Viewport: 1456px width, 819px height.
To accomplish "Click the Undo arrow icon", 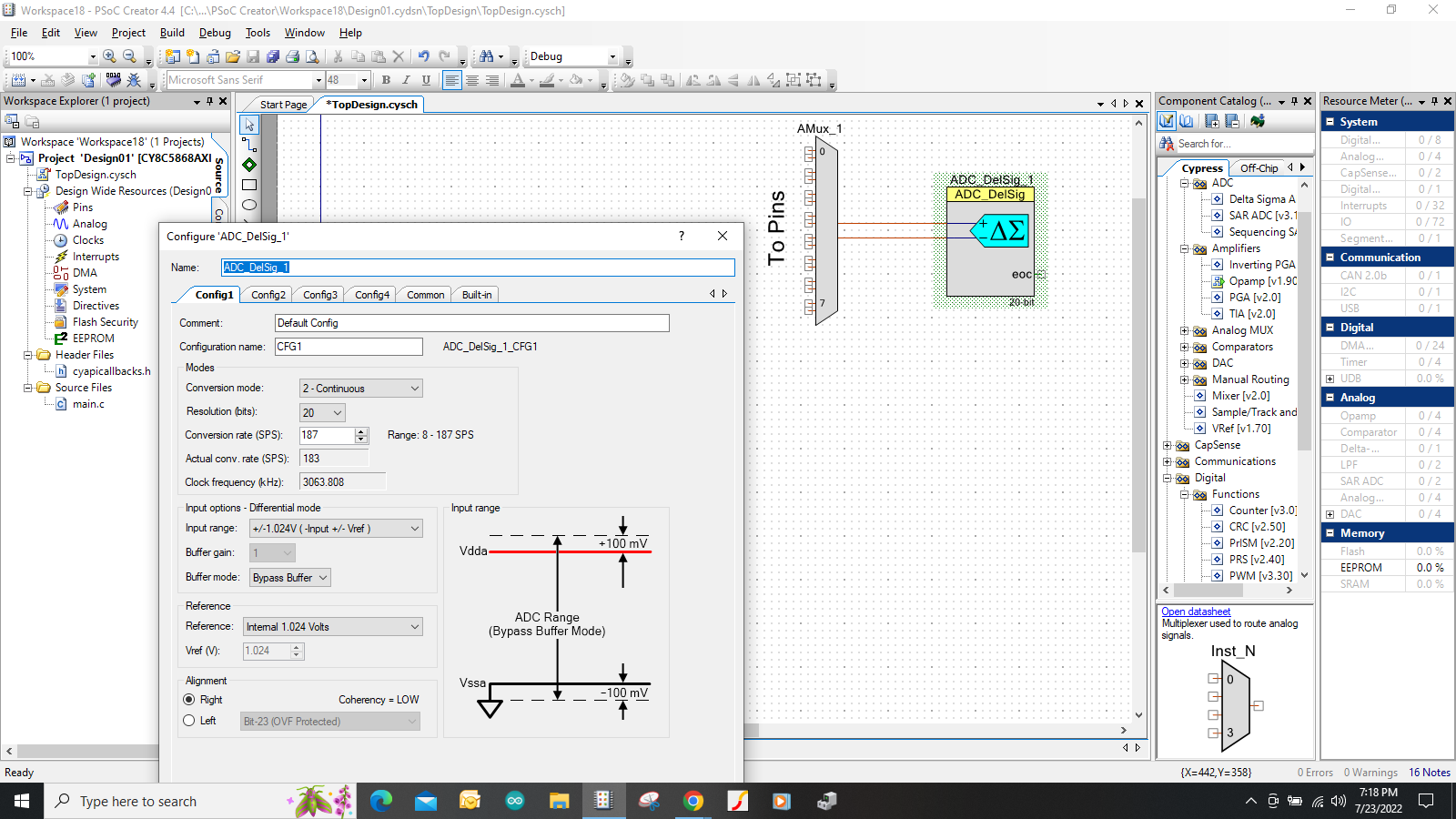I will point(424,56).
